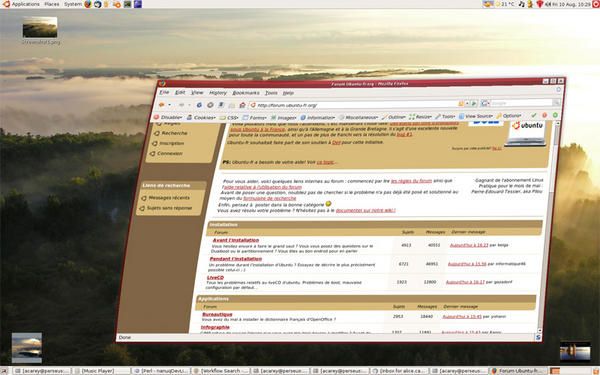Viewport: 600px width, 375px height.
Task: Open the View menu in Firefox
Action: (x=197, y=93)
